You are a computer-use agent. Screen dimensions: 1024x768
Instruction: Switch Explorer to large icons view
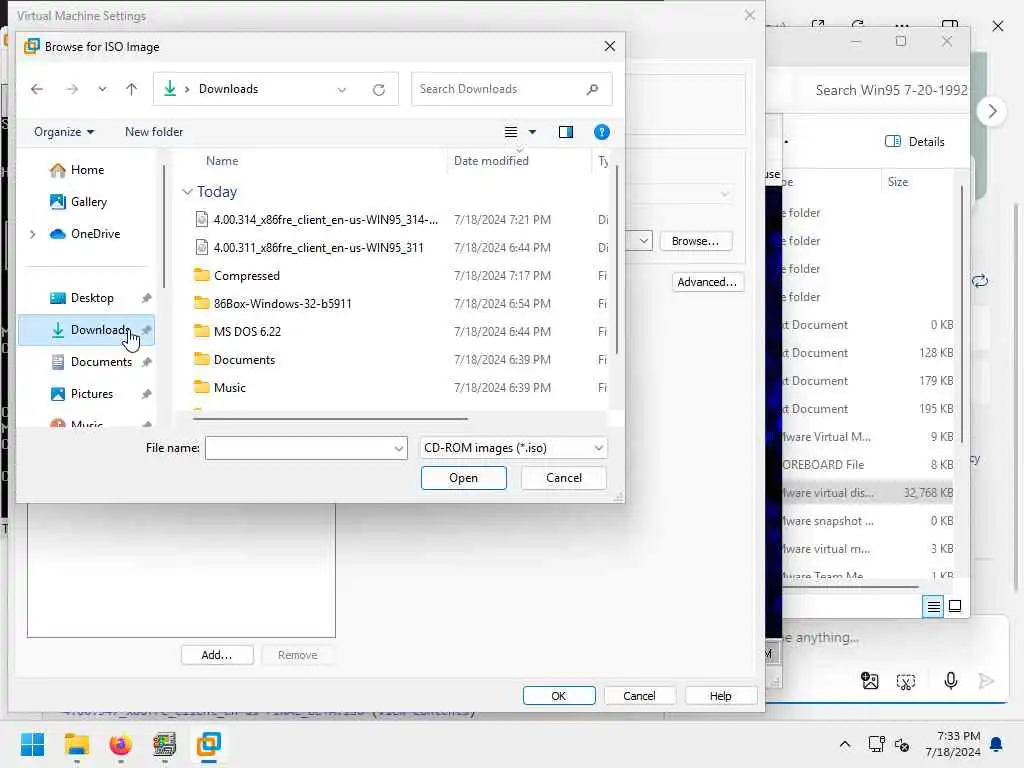[955, 607]
